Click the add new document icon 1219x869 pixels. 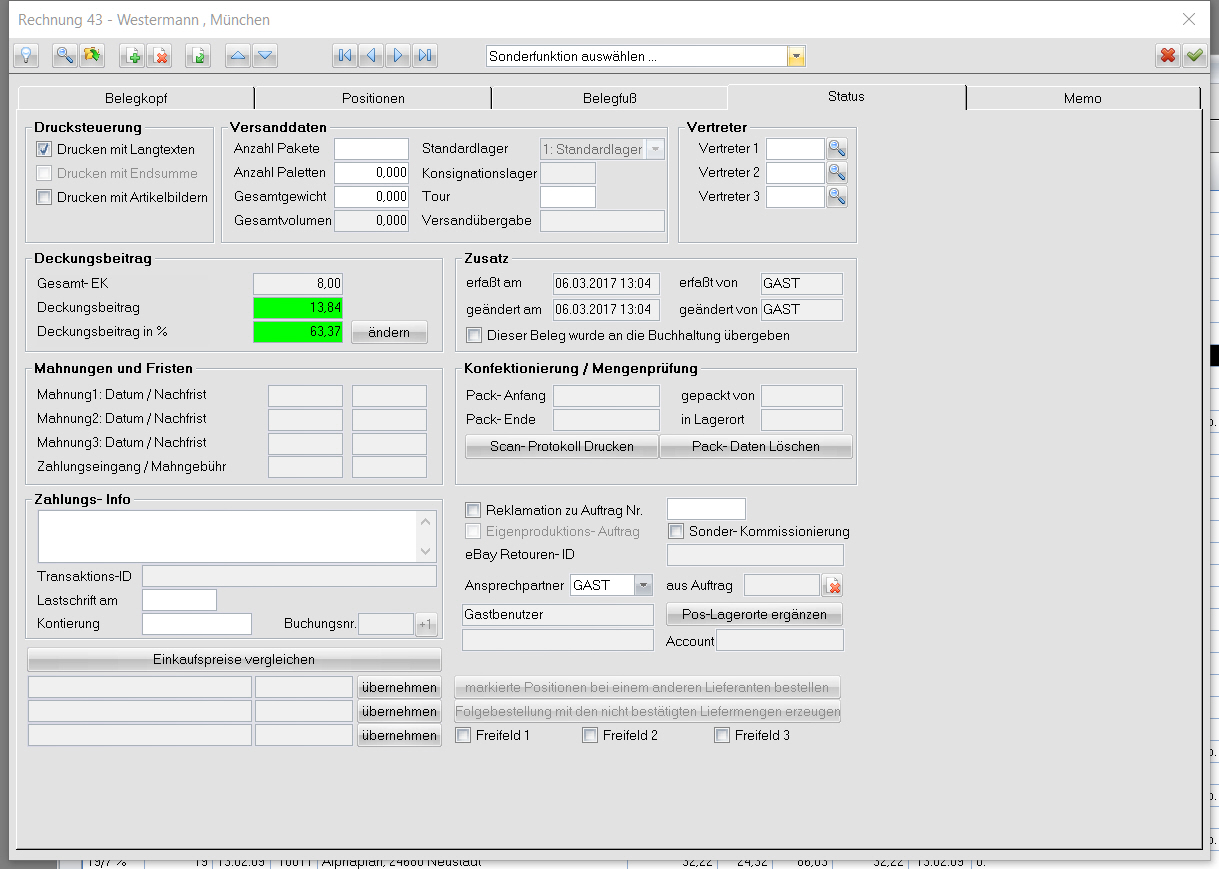(x=131, y=56)
